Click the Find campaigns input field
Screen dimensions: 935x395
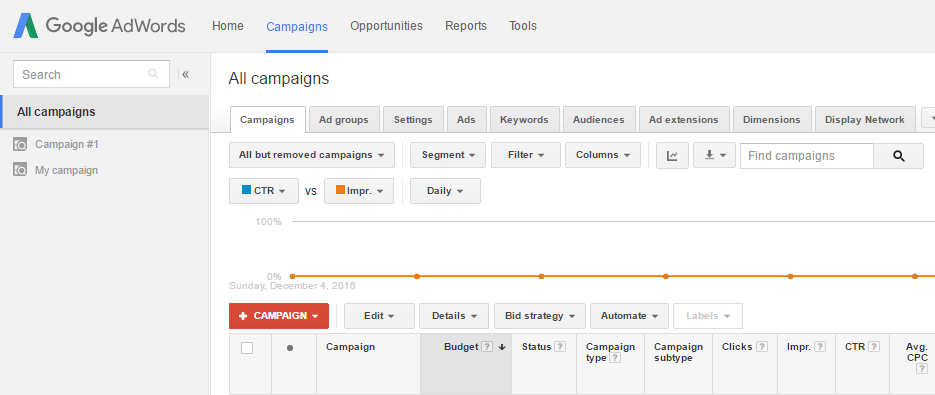[x=807, y=156]
